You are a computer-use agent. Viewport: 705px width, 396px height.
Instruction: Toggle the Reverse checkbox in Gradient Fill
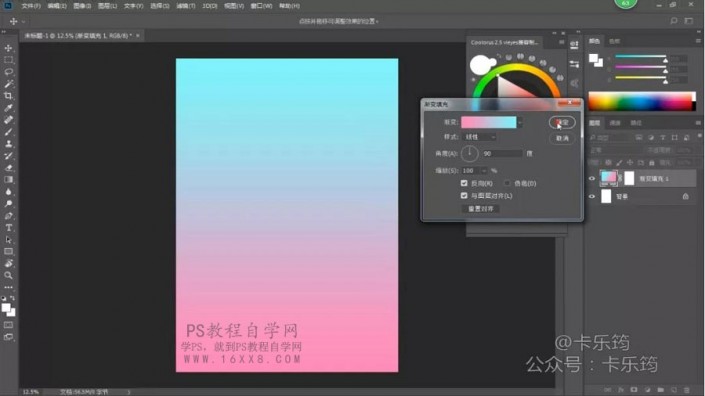click(x=464, y=183)
